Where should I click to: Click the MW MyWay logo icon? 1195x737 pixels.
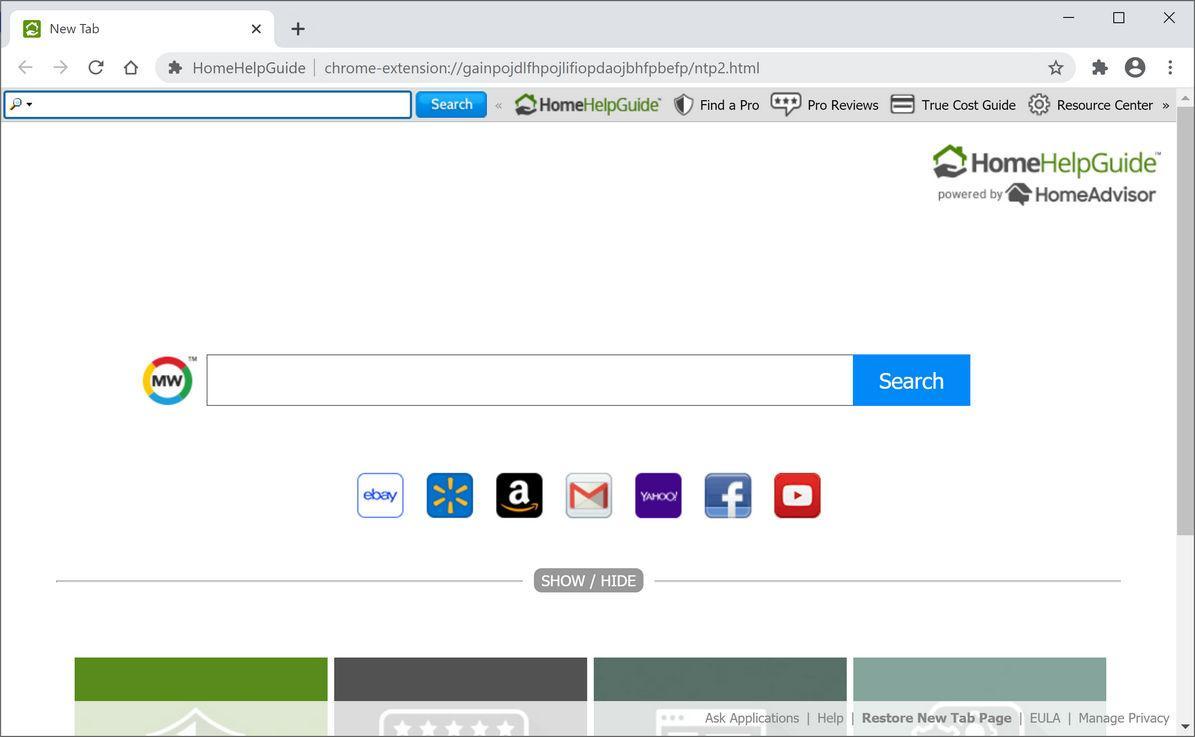[168, 380]
